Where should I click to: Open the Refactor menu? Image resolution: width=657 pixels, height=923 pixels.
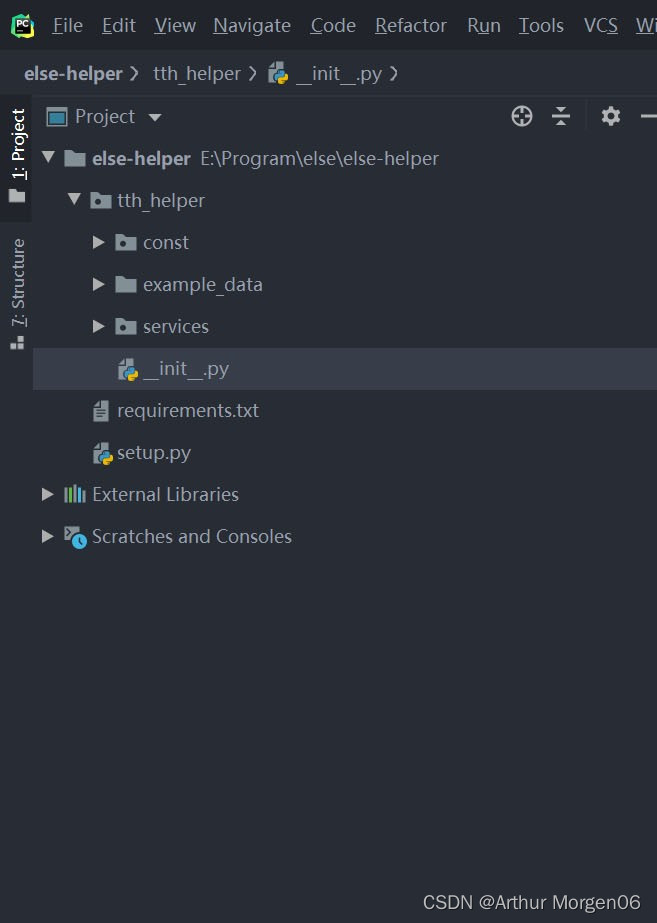410,25
